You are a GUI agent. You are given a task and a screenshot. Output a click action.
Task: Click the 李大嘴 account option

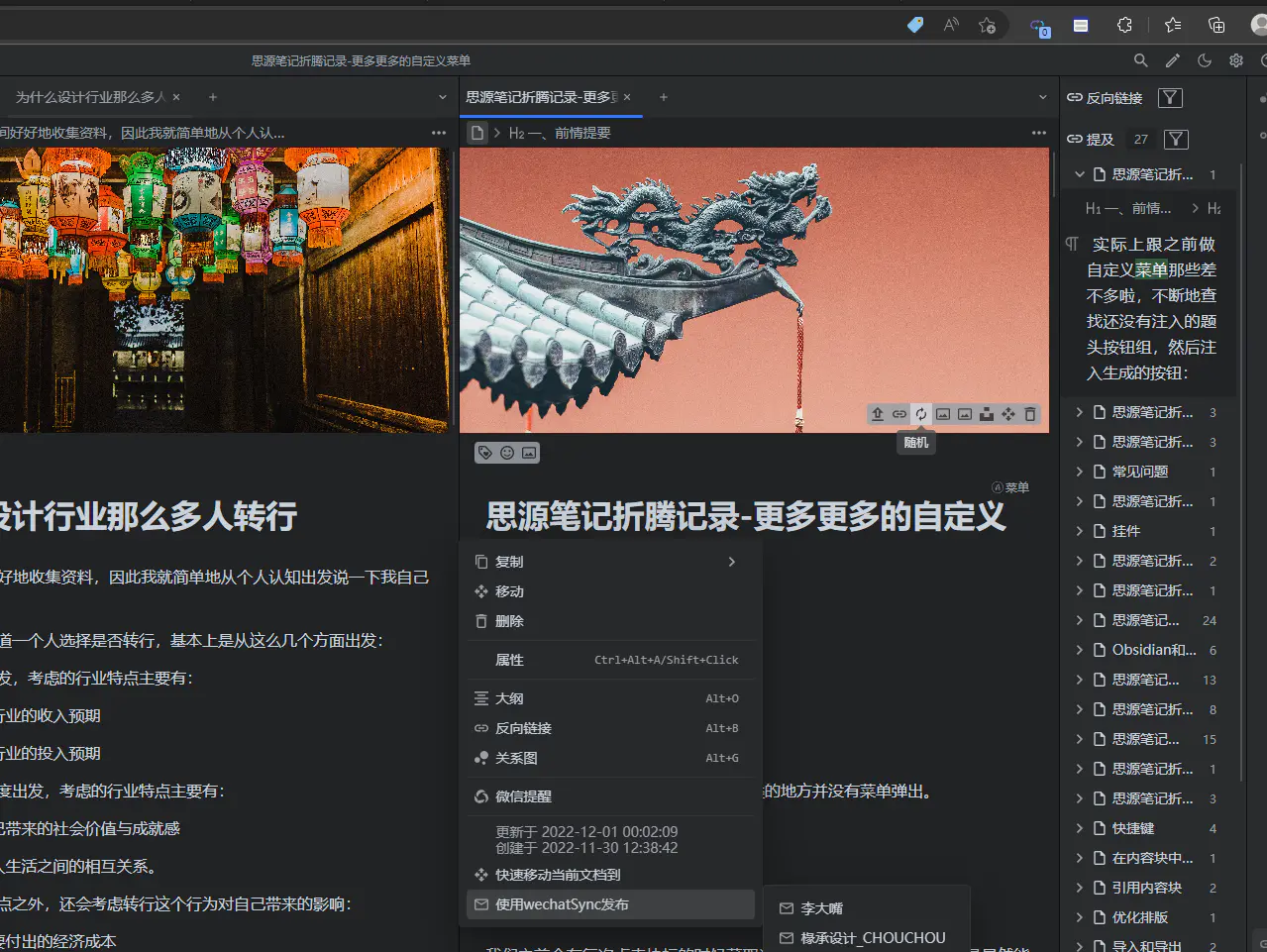pos(821,908)
